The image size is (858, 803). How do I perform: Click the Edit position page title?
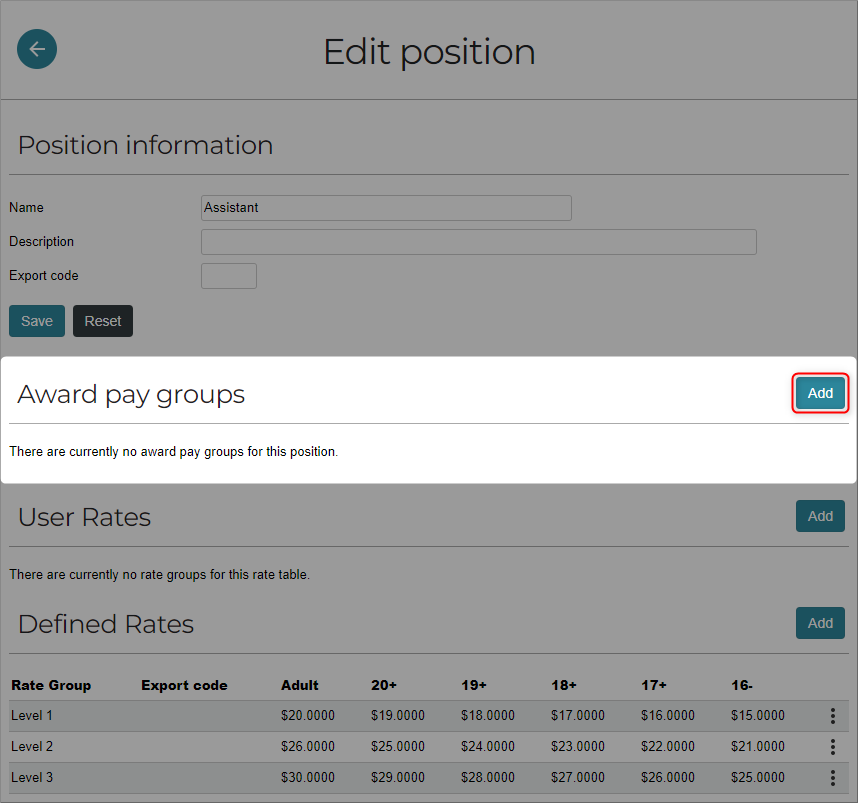coord(429,53)
